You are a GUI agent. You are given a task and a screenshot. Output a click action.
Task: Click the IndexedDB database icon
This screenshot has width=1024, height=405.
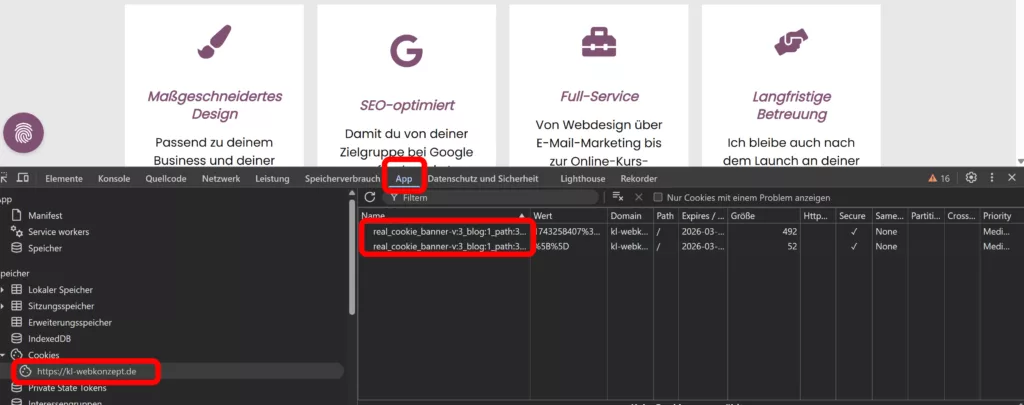(17, 338)
